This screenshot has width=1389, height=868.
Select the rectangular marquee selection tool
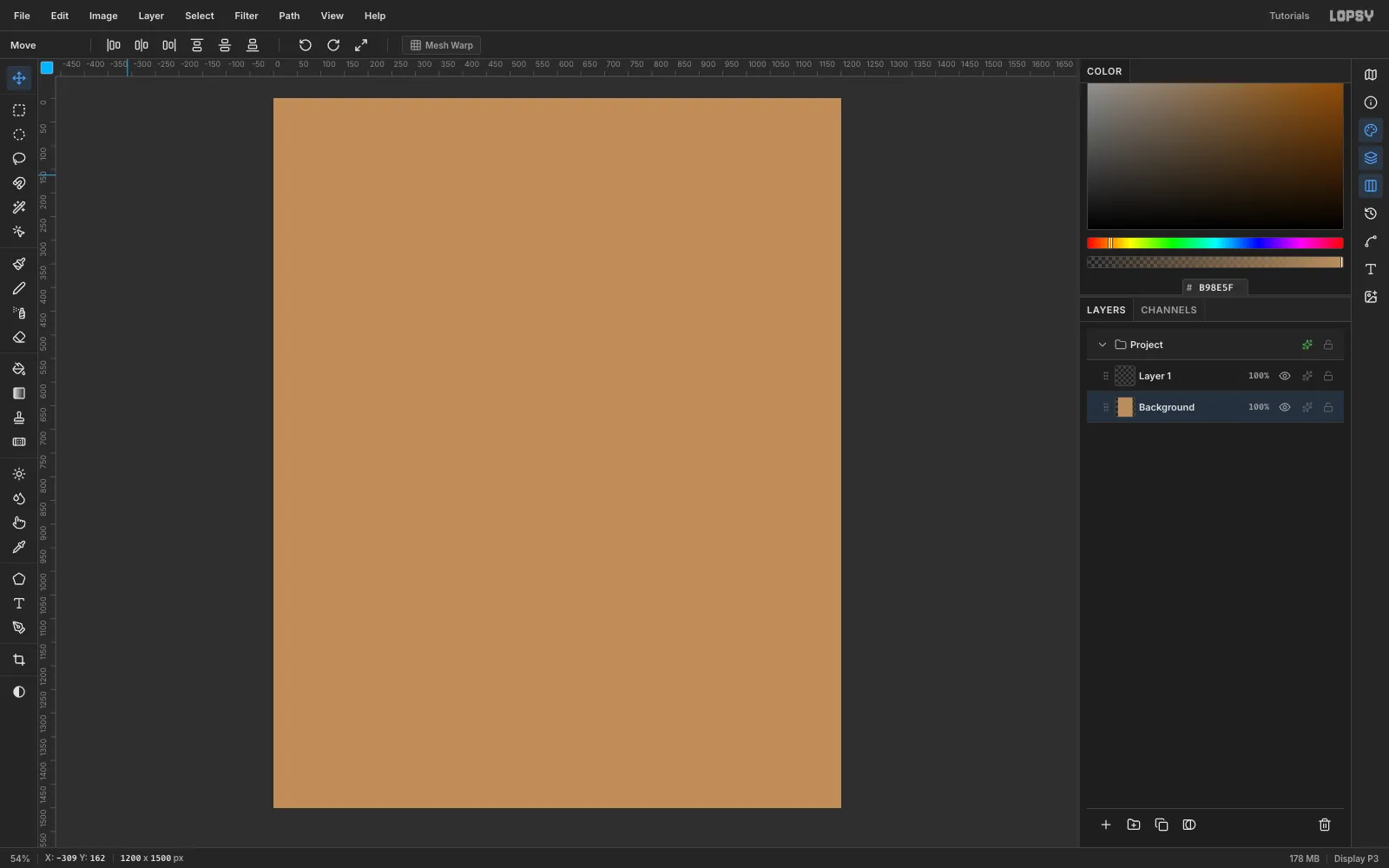(19, 110)
